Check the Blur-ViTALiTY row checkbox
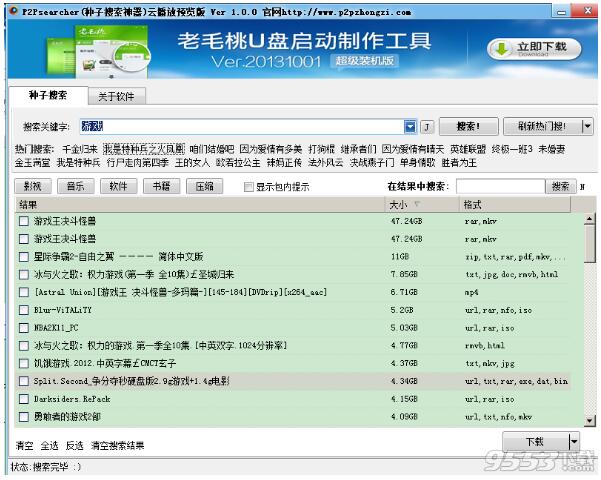The width and height of the screenshot is (601, 480). pos(24,310)
